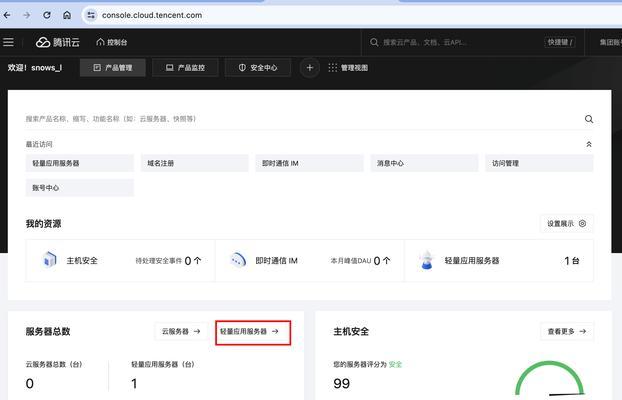Open 轻量应用服务器 arrow button in 服务器总数
Viewport: 622px width, 400px height.
coord(253,332)
